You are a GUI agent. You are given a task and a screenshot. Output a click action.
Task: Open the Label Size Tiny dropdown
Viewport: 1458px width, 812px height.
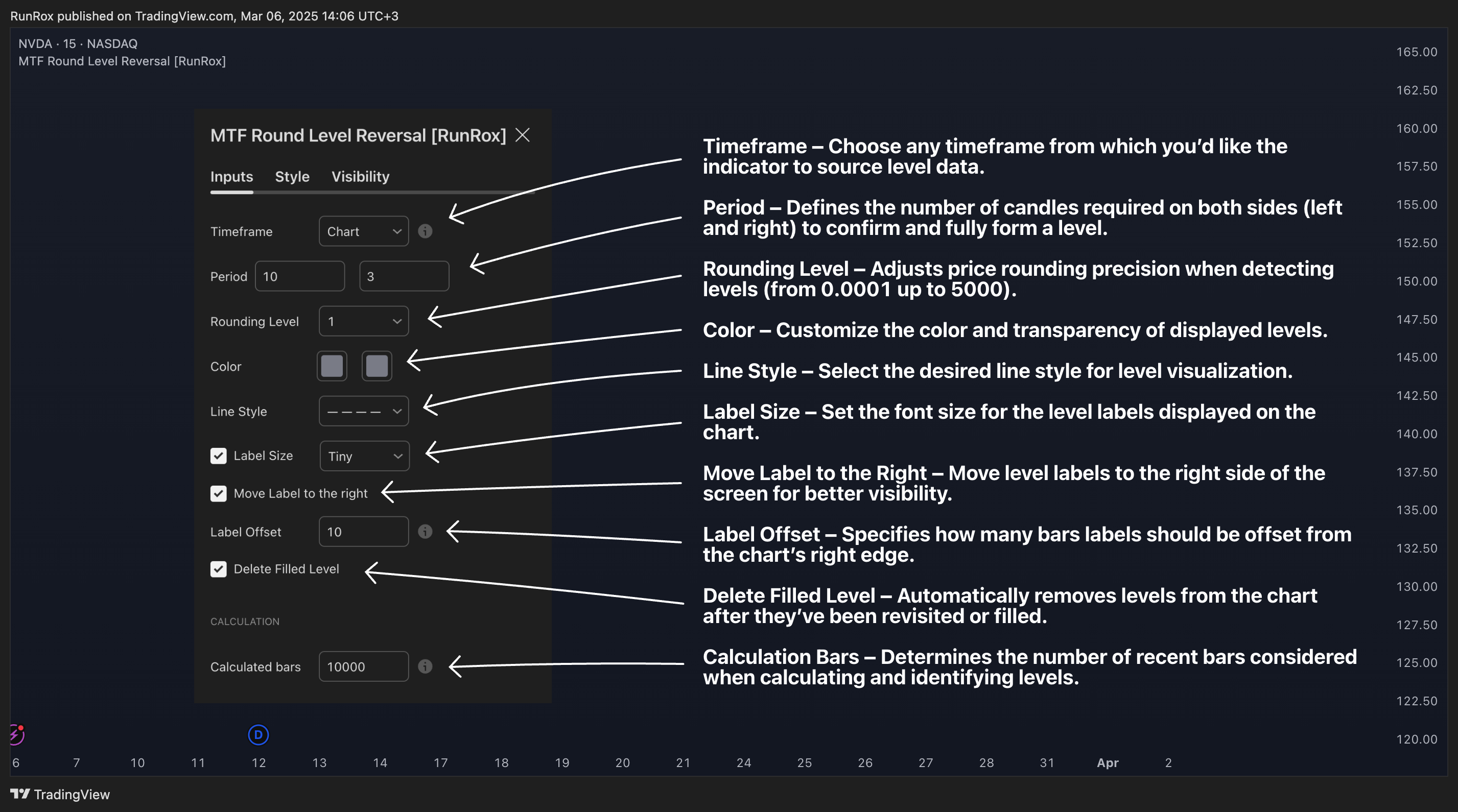point(365,456)
